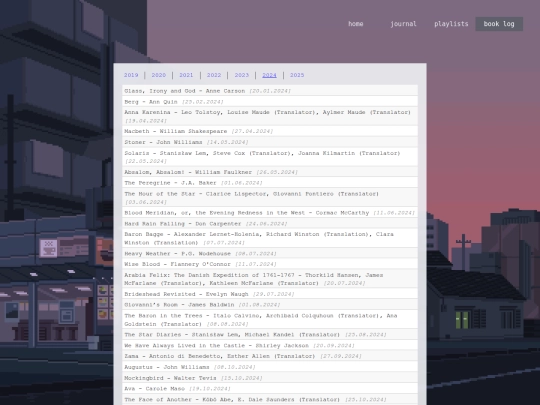The width and height of the screenshot is (540, 405).
Task: Select the Absalom, Absalom! entry
Action: [270, 172]
